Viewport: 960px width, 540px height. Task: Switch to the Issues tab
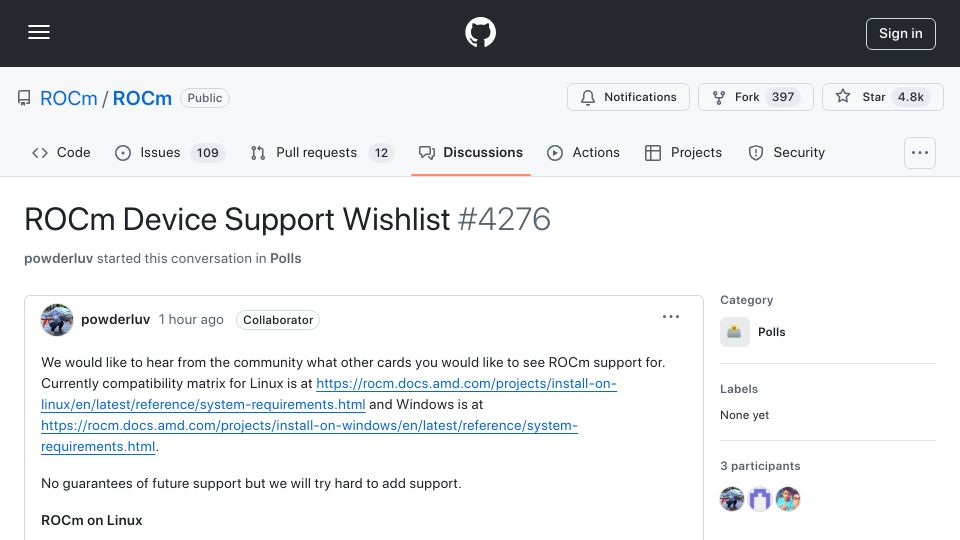170,152
